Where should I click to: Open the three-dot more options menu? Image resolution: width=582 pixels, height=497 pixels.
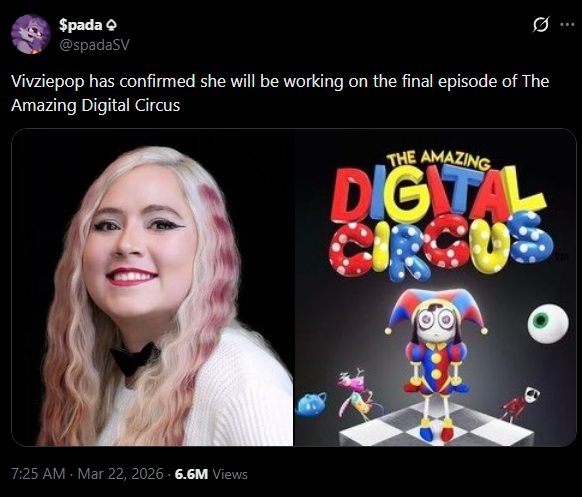point(567,24)
